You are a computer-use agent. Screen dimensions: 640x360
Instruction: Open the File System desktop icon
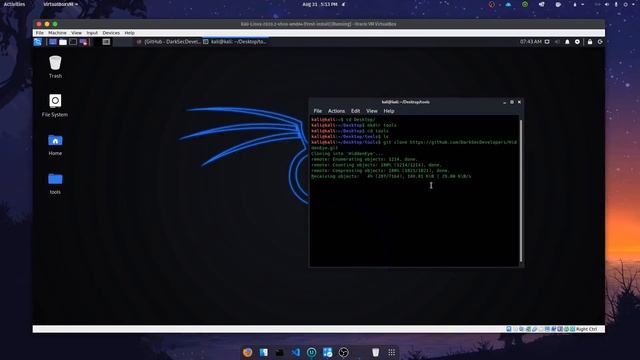tap(55, 105)
